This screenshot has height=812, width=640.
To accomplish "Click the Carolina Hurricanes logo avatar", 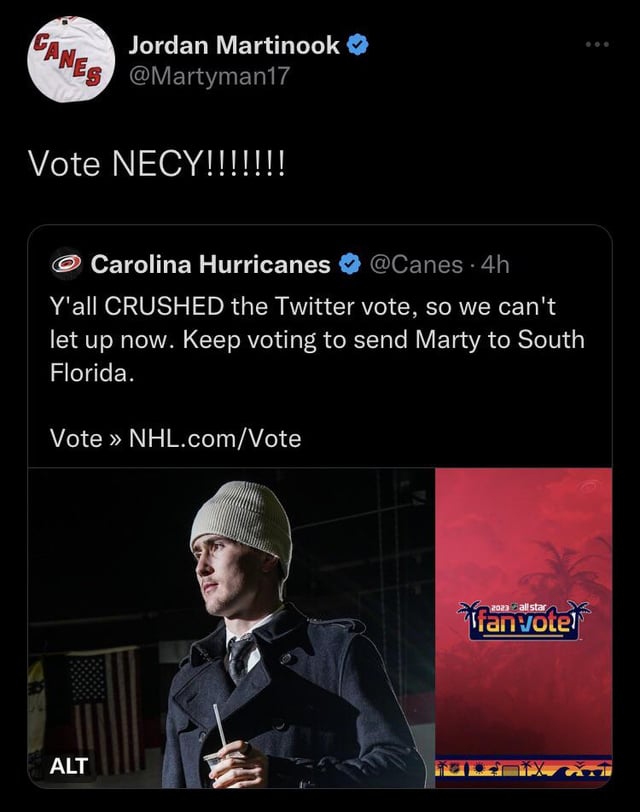I will point(67,264).
